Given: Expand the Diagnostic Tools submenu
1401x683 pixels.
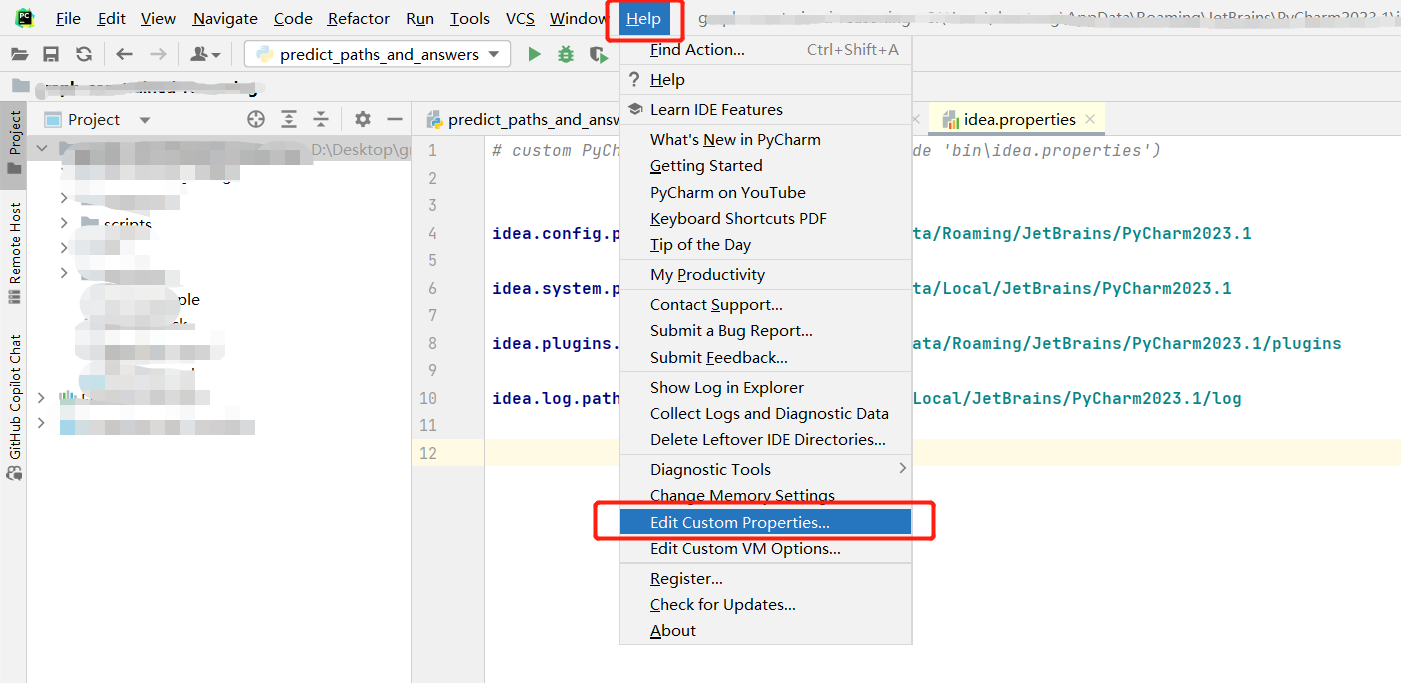Looking at the screenshot, I should point(765,469).
